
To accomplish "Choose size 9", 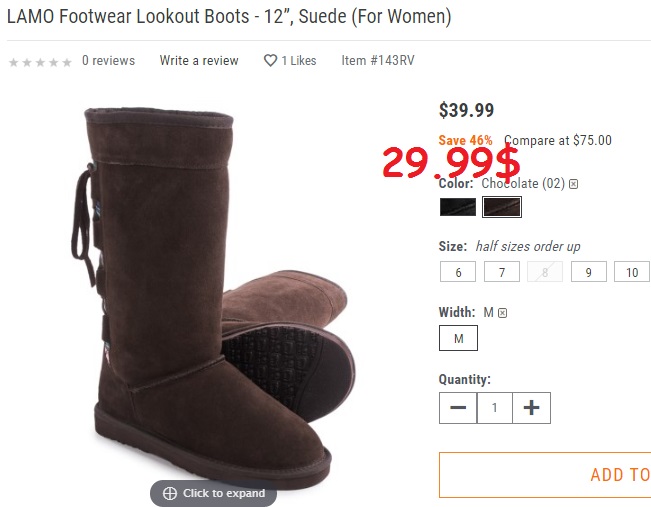I will (589, 272).
